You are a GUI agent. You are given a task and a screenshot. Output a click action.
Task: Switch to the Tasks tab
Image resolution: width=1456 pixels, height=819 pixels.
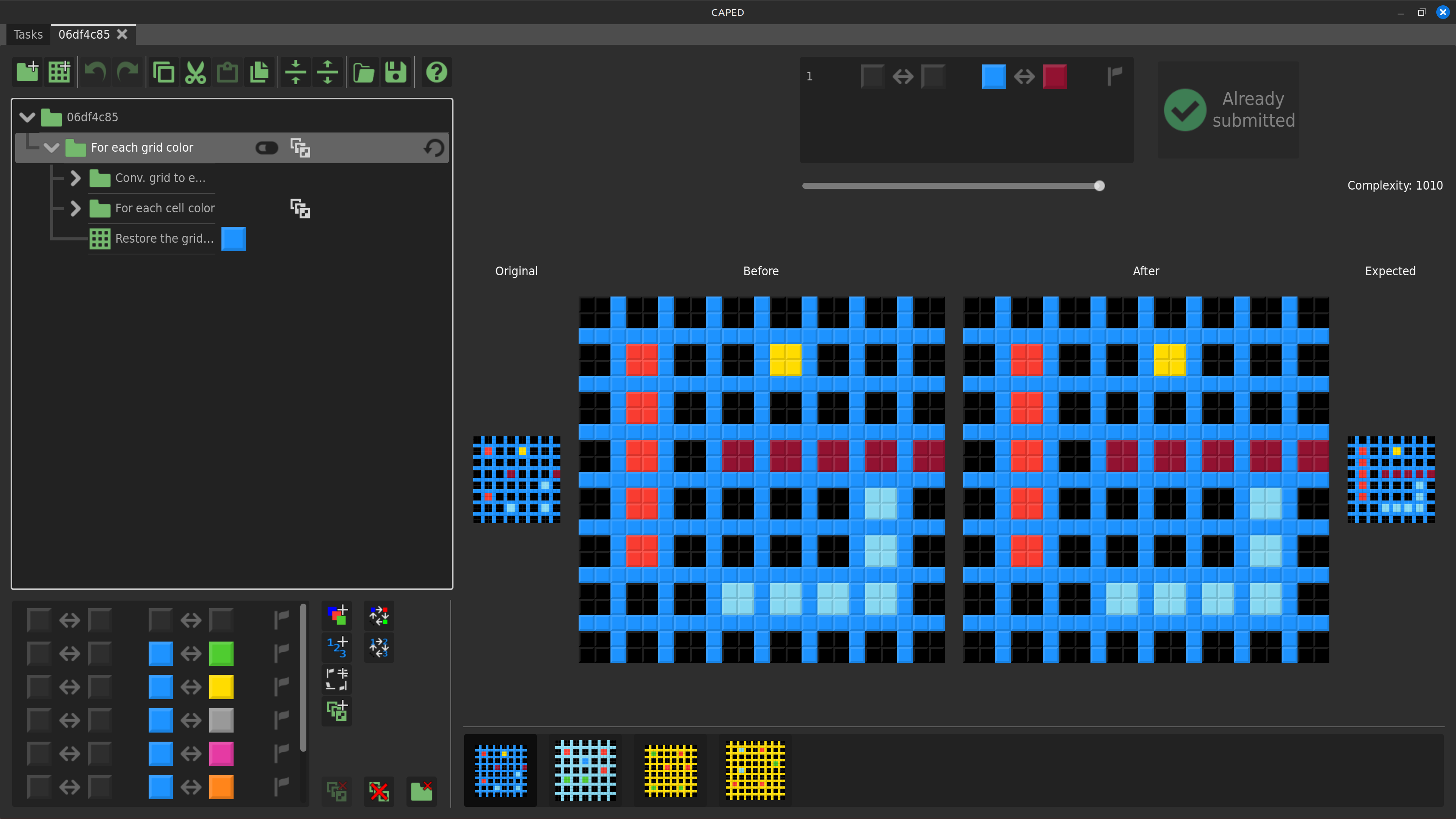[28, 35]
